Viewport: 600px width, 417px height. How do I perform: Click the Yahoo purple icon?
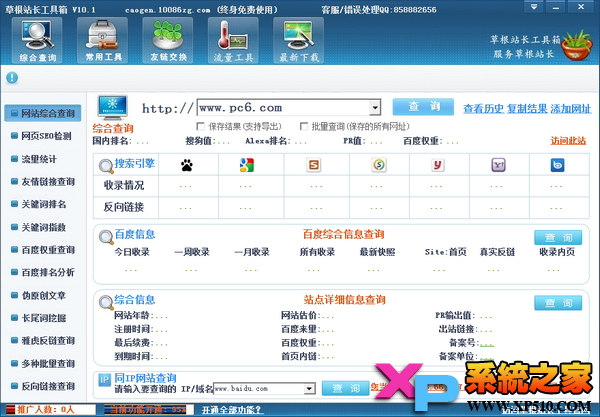click(498, 165)
